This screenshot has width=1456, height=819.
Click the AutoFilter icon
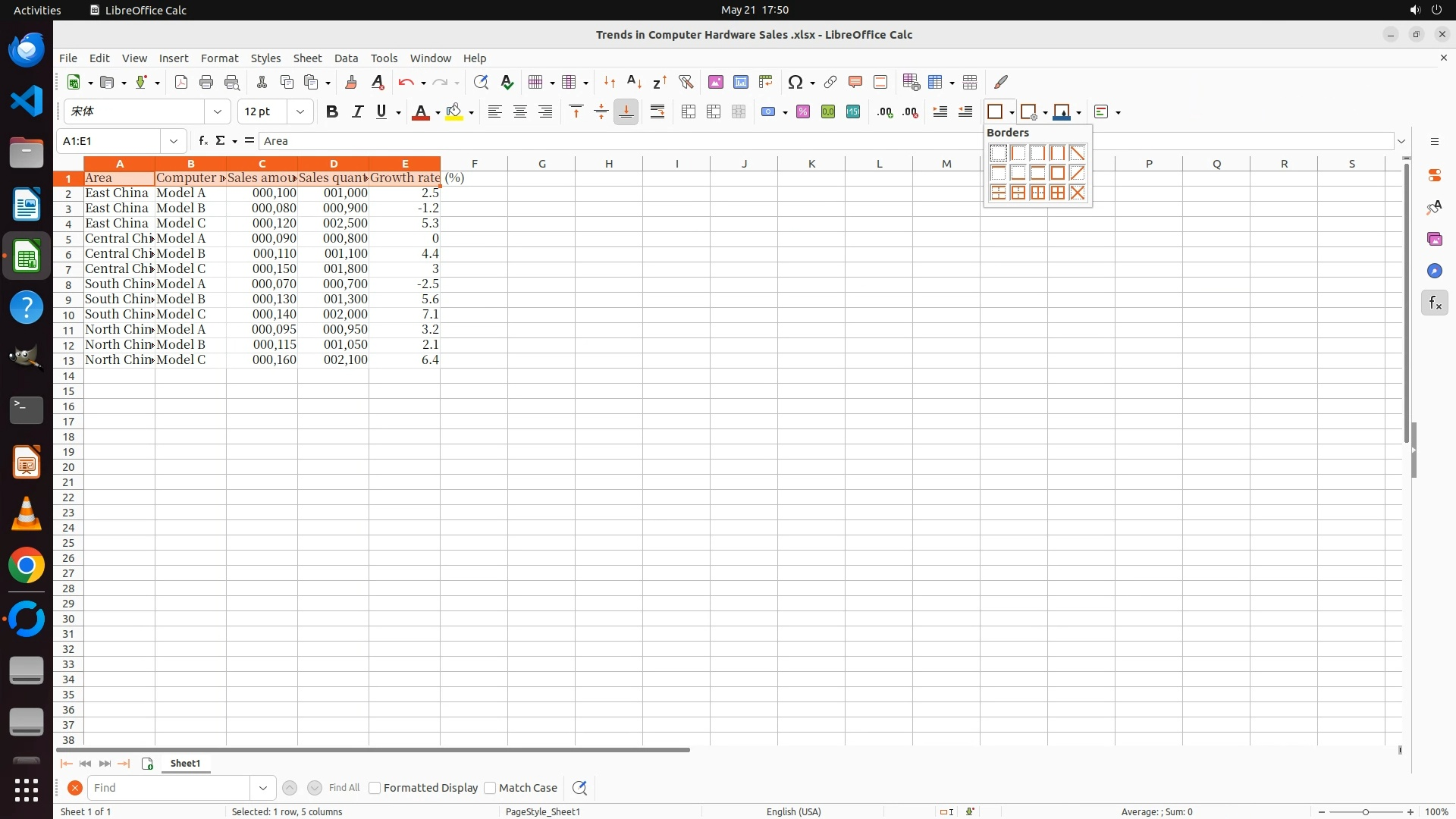tap(686, 82)
